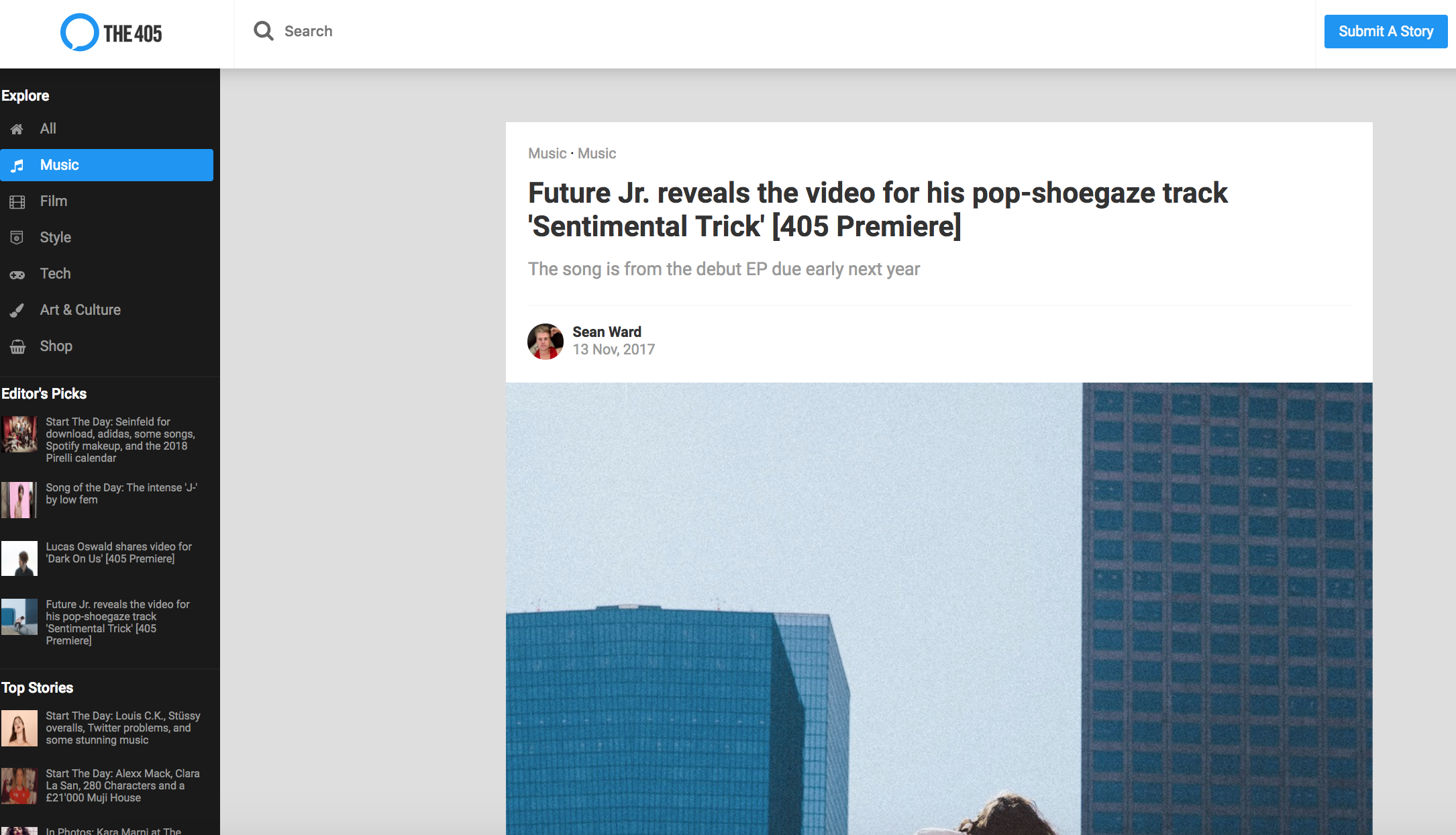
Task: Click the Submit A Story button
Action: pyautogui.click(x=1386, y=32)
